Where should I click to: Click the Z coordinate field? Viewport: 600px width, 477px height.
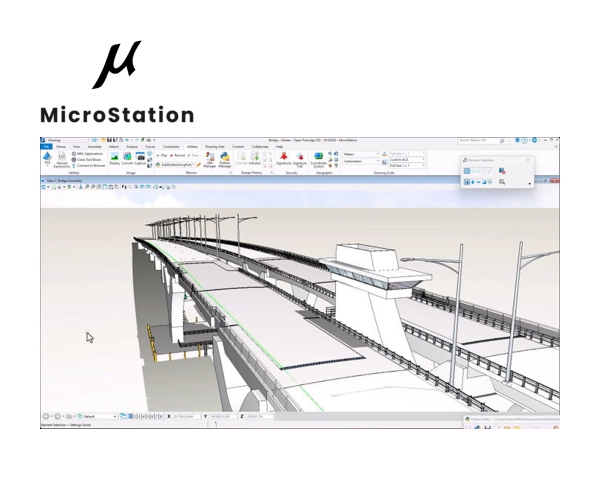259,416
